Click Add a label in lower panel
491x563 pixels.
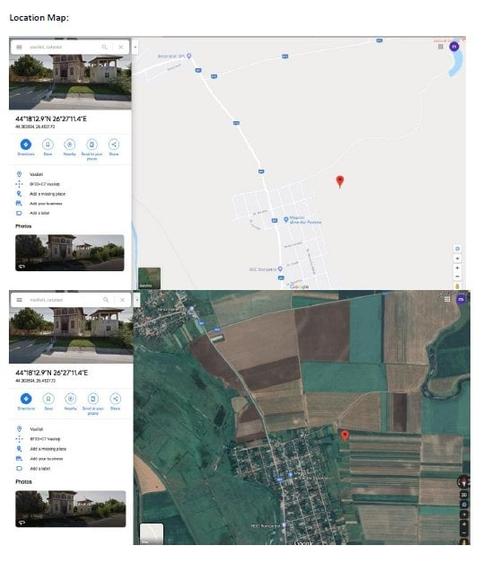point(71,469)
